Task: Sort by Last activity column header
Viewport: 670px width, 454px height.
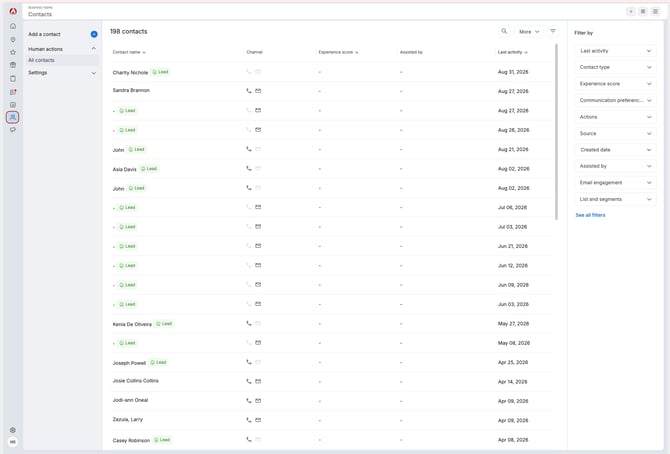Action: pos(513,52)
